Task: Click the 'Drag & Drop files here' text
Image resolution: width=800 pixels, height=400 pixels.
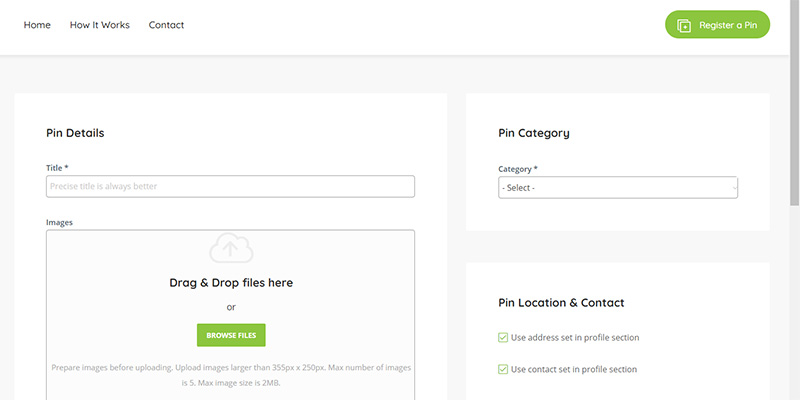Action: pos(231,283)
